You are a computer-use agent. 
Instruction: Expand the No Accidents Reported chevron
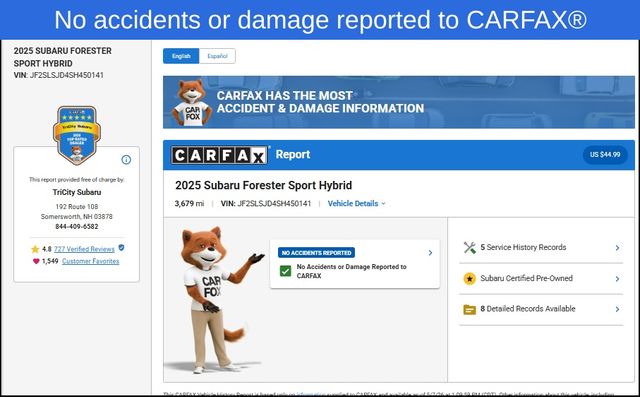pyautogui.click(x=430, y=253)
